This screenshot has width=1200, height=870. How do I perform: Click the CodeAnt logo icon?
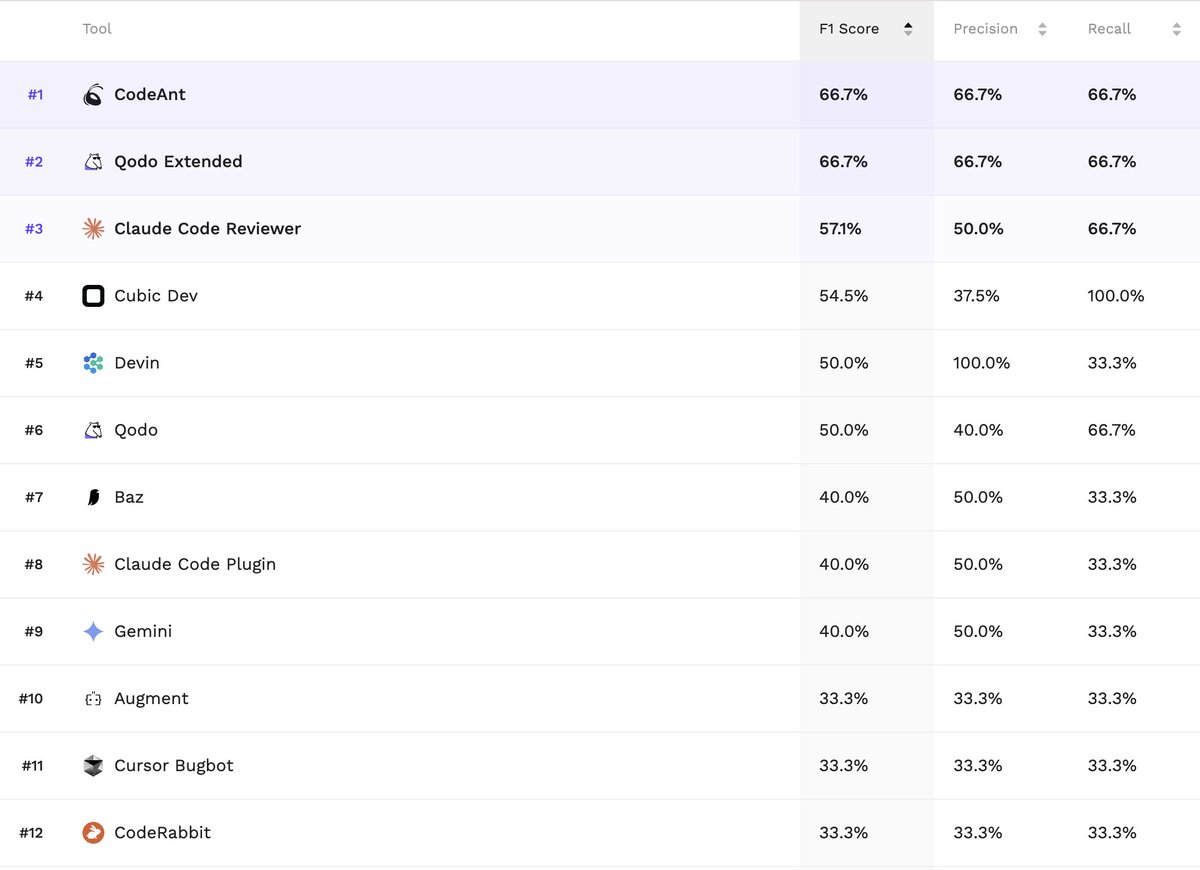click(93, 95)
